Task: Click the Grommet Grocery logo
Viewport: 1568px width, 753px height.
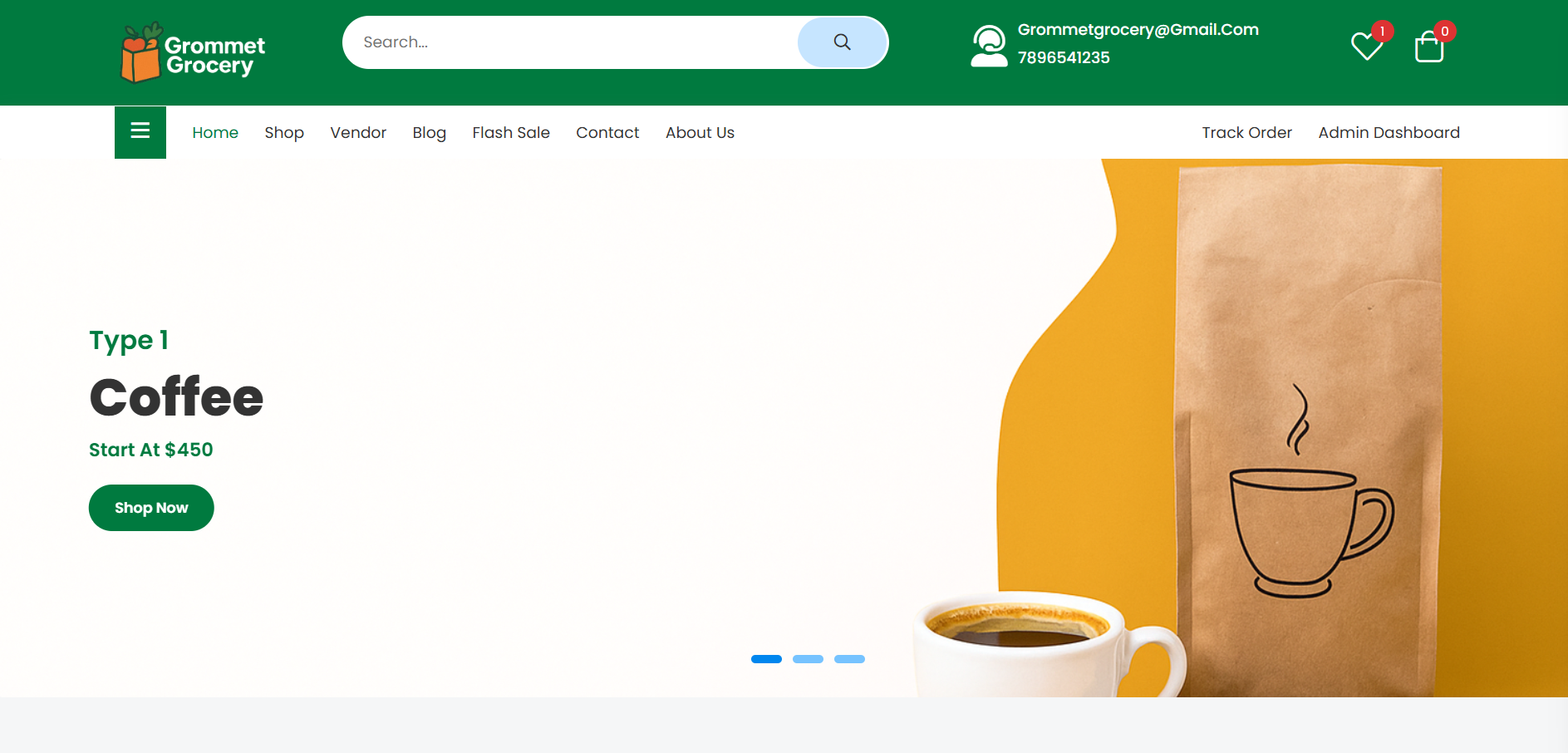Action: [x=193, y=53]
